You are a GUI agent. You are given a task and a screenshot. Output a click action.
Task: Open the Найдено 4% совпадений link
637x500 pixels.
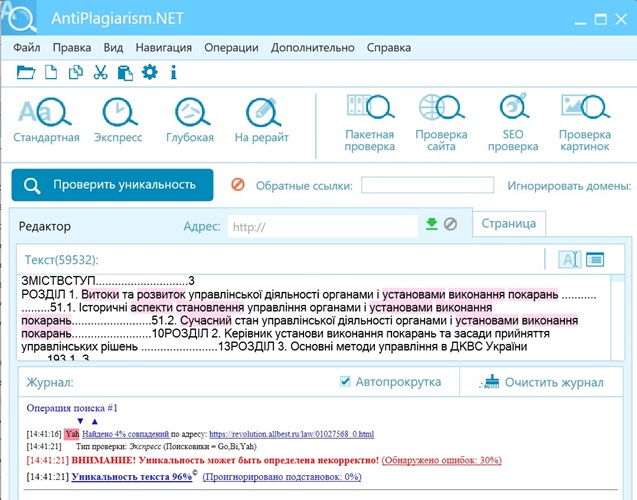pyautogui.click(x=126, y=434)
